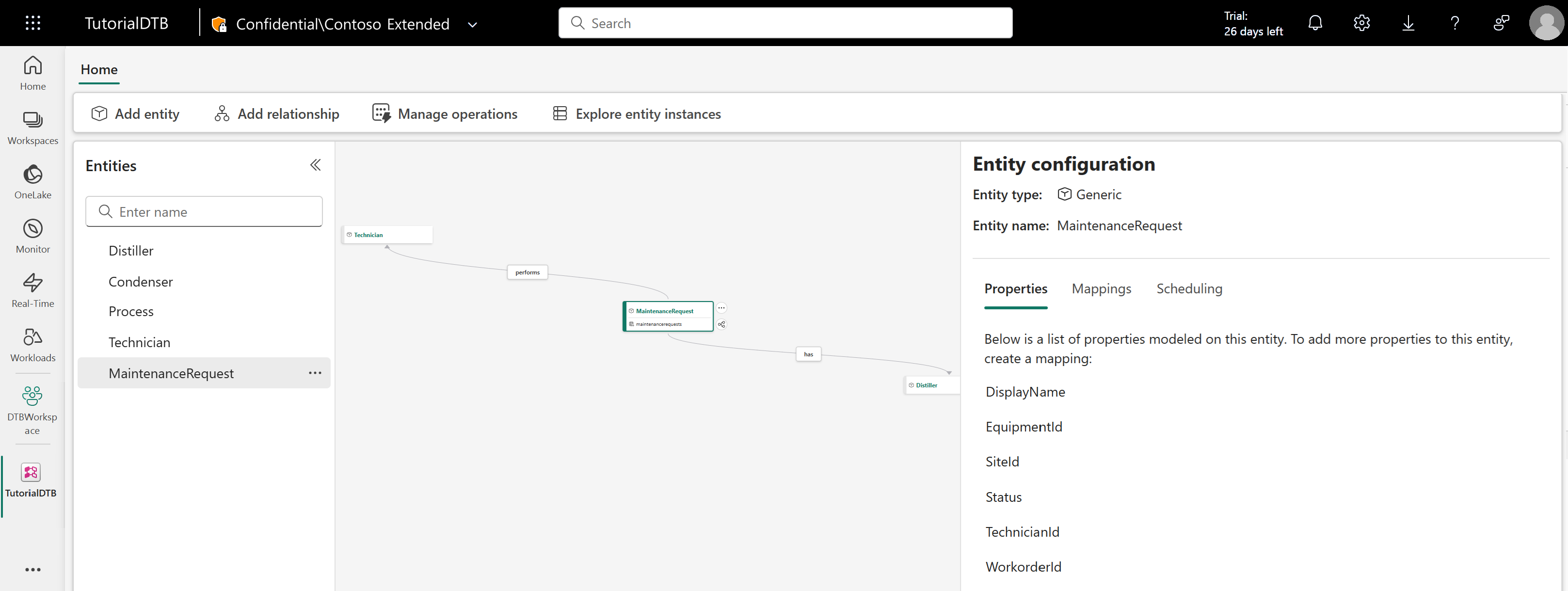This screenshot has width=1568, height=591.
Task: Open DTBWorkspace in the sidebar
Action: (33, 410)
